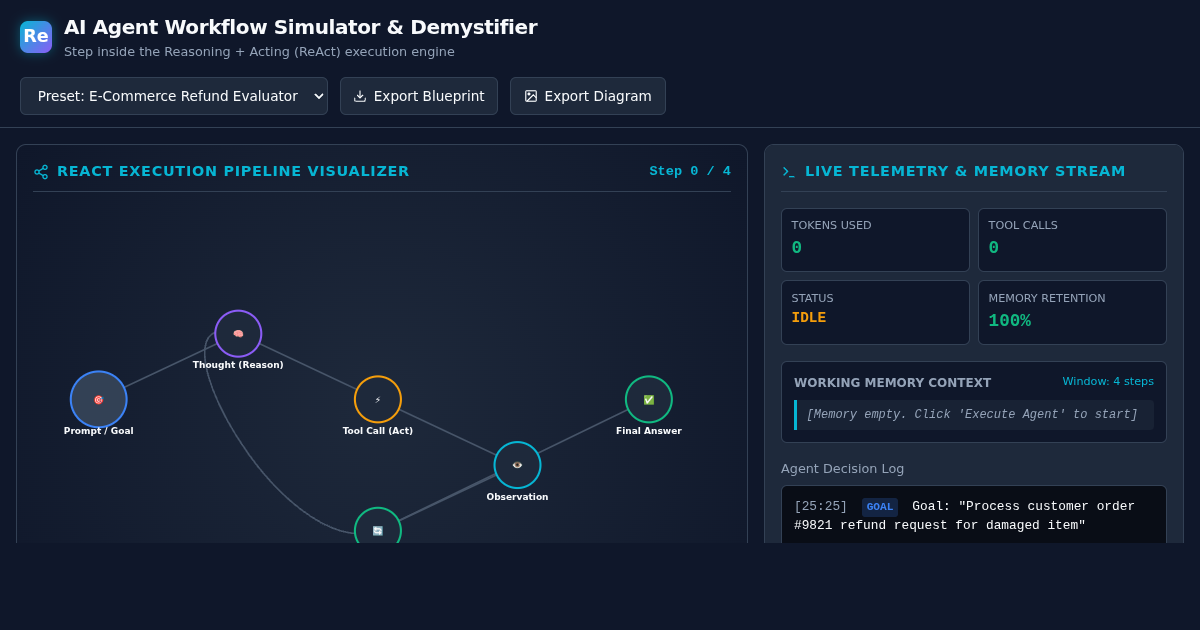Click the Export Diagram button
1200x630 pixels.
(x=588, y=96)
